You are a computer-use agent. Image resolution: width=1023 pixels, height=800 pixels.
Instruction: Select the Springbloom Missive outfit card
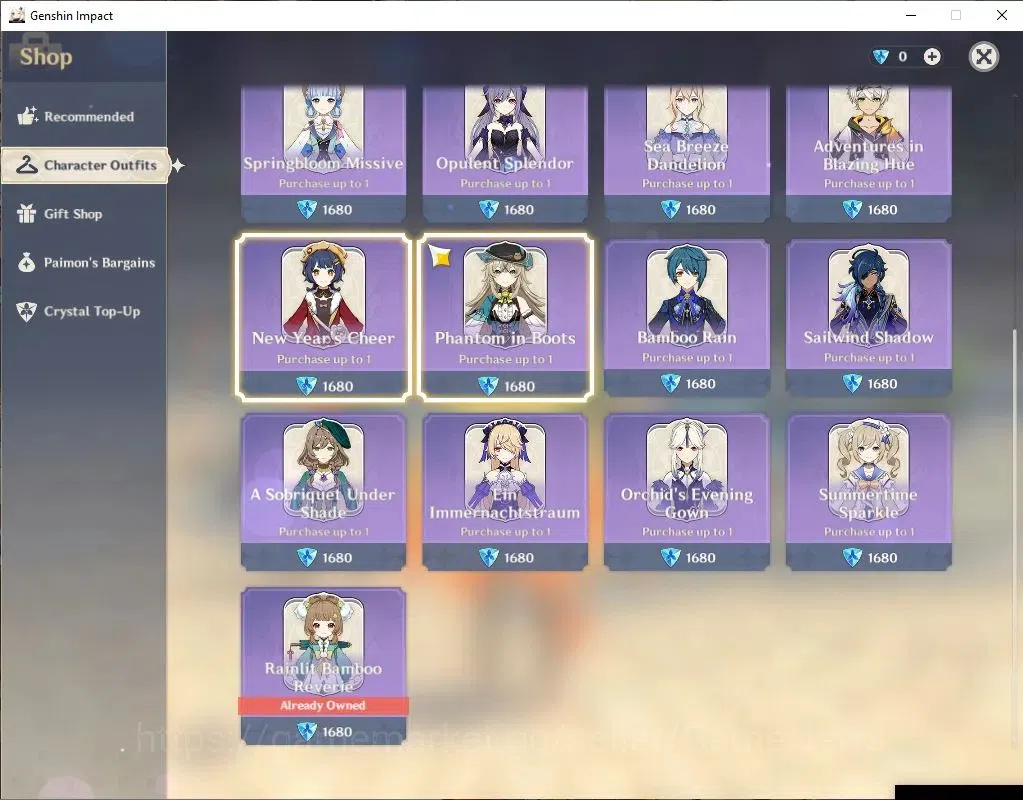[324, 154]
